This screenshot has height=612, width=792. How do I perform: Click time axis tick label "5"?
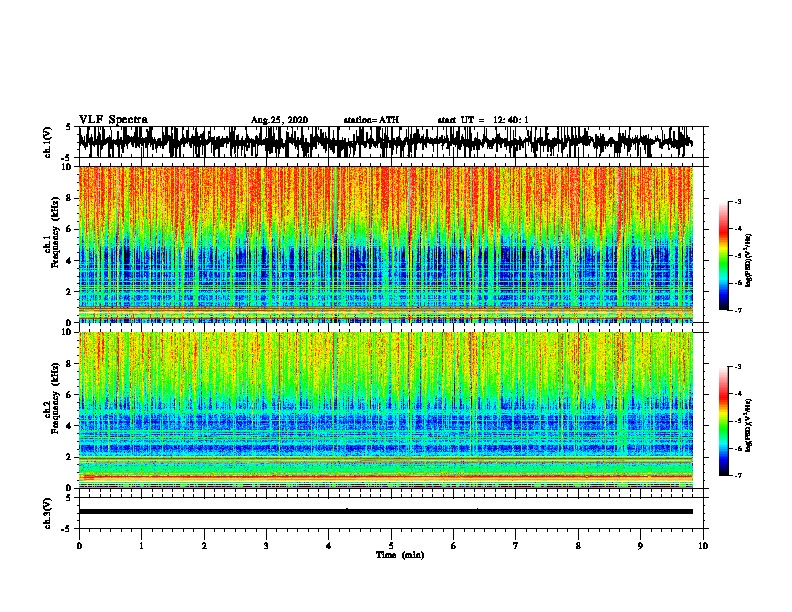[391, 546]
